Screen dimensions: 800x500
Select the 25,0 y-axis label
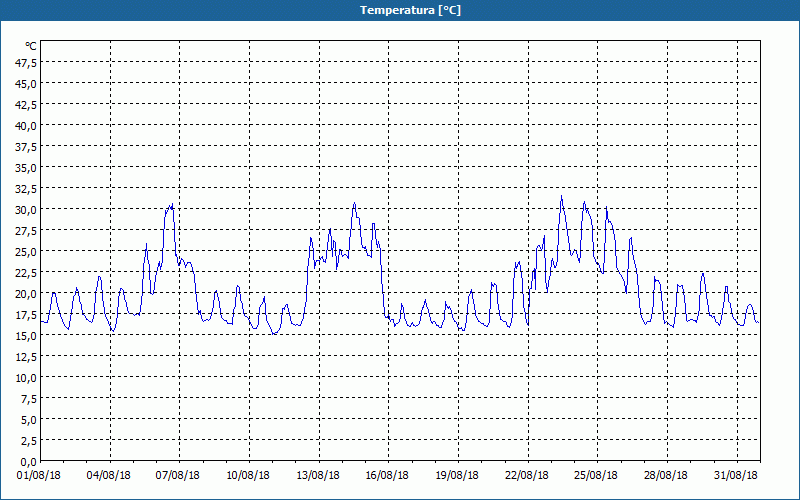click(26, 252)
